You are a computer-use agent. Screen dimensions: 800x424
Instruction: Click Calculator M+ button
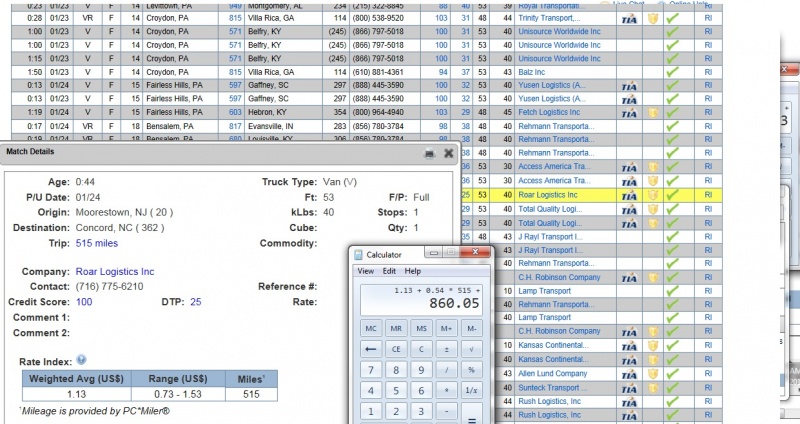446,329
